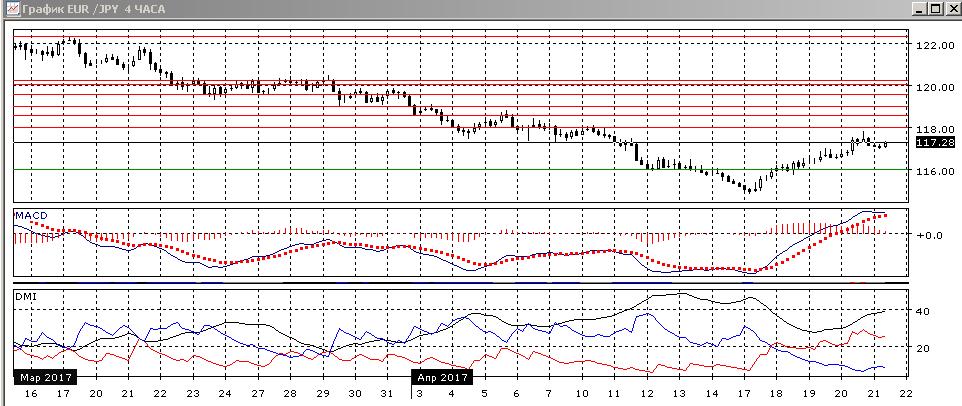Click date label 3 on time axis

coord(420,393)
